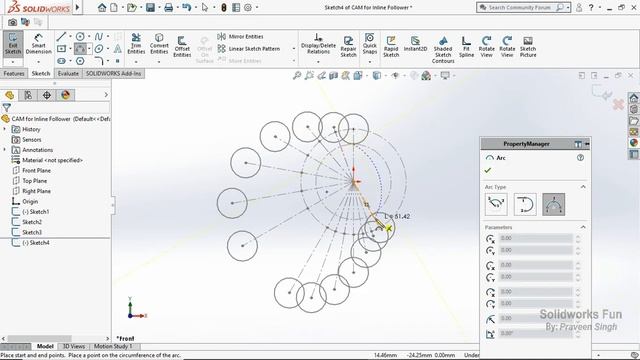Click Linear Sketch Pattern
The image size is (640, 360).
249,49
